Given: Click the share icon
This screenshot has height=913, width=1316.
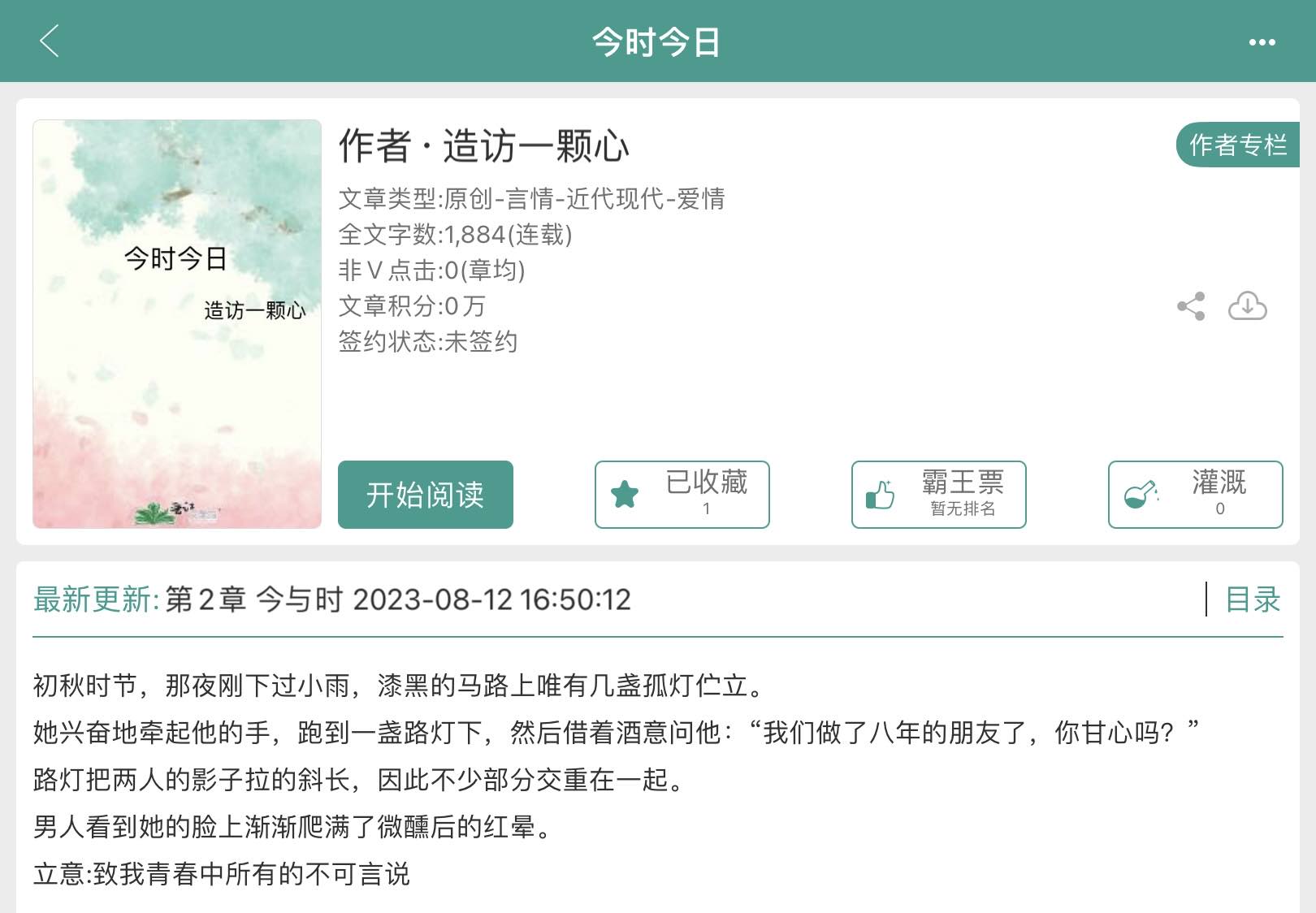Looking at the screenshot, I should (1191, 306).
